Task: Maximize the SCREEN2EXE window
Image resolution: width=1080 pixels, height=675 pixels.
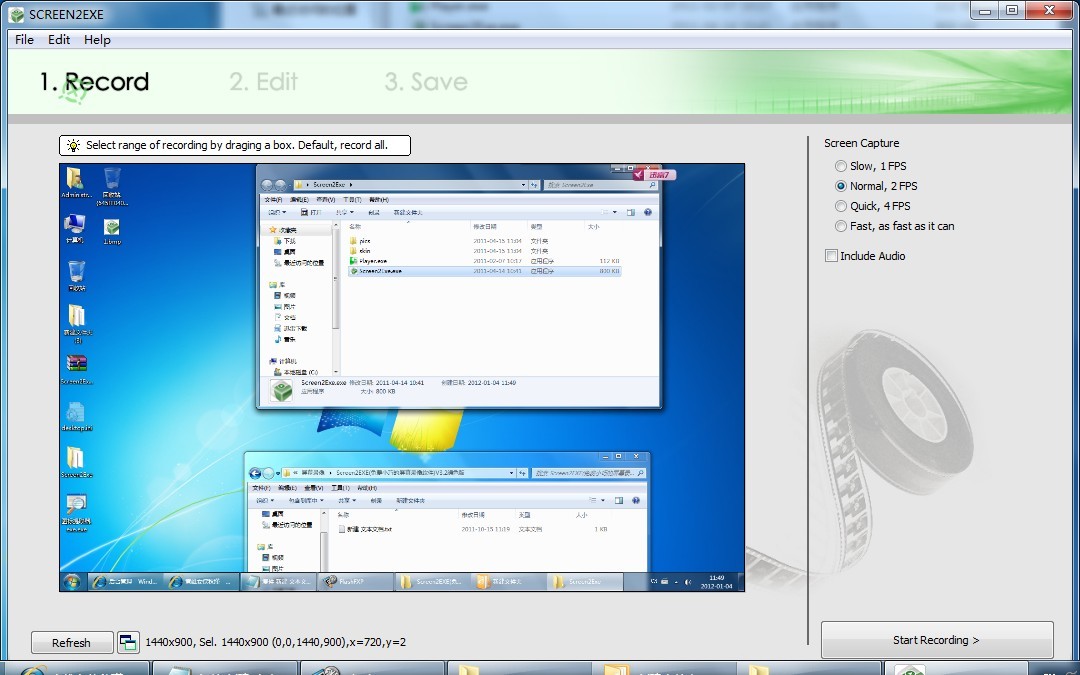Action: 1012,11
